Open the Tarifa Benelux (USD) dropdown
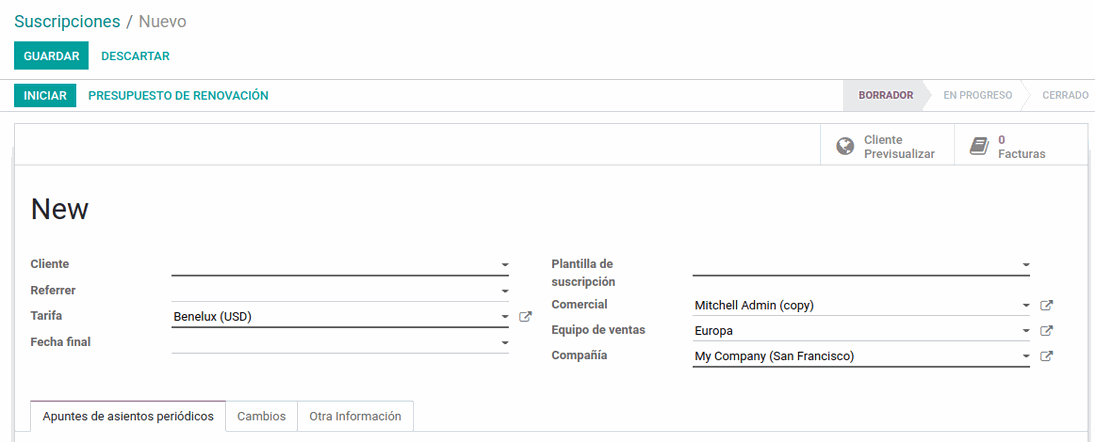Viewport: 1095px width, 442px height. [340, 317]
